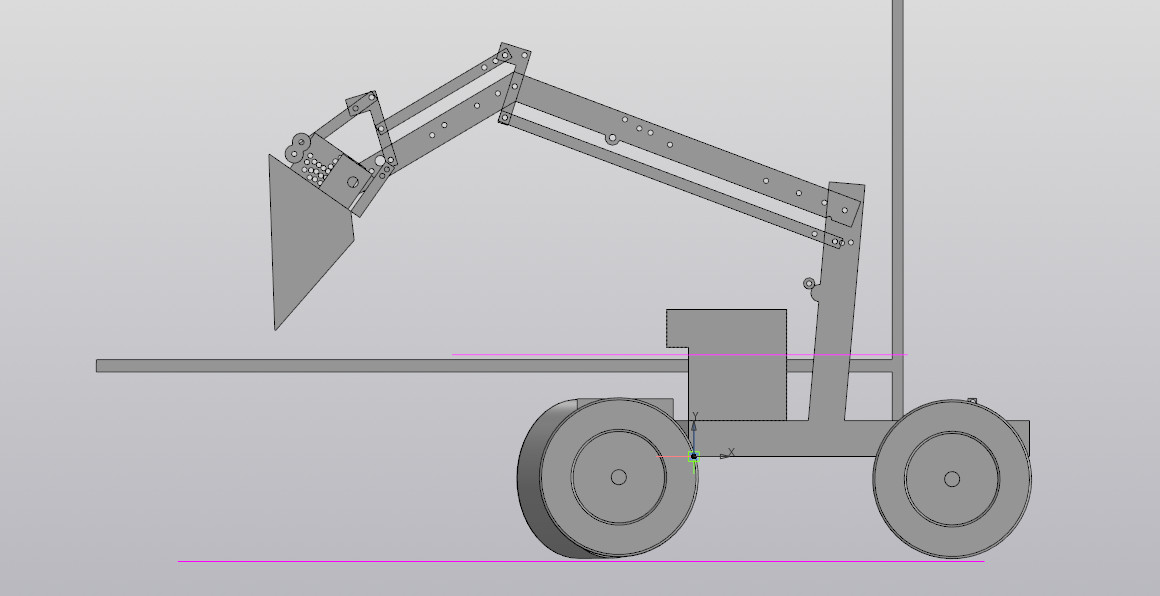This screenshot has width=1160, height=596.
Task: Select the magenta horizontal sketch line
Action: (x=560, y=354)
